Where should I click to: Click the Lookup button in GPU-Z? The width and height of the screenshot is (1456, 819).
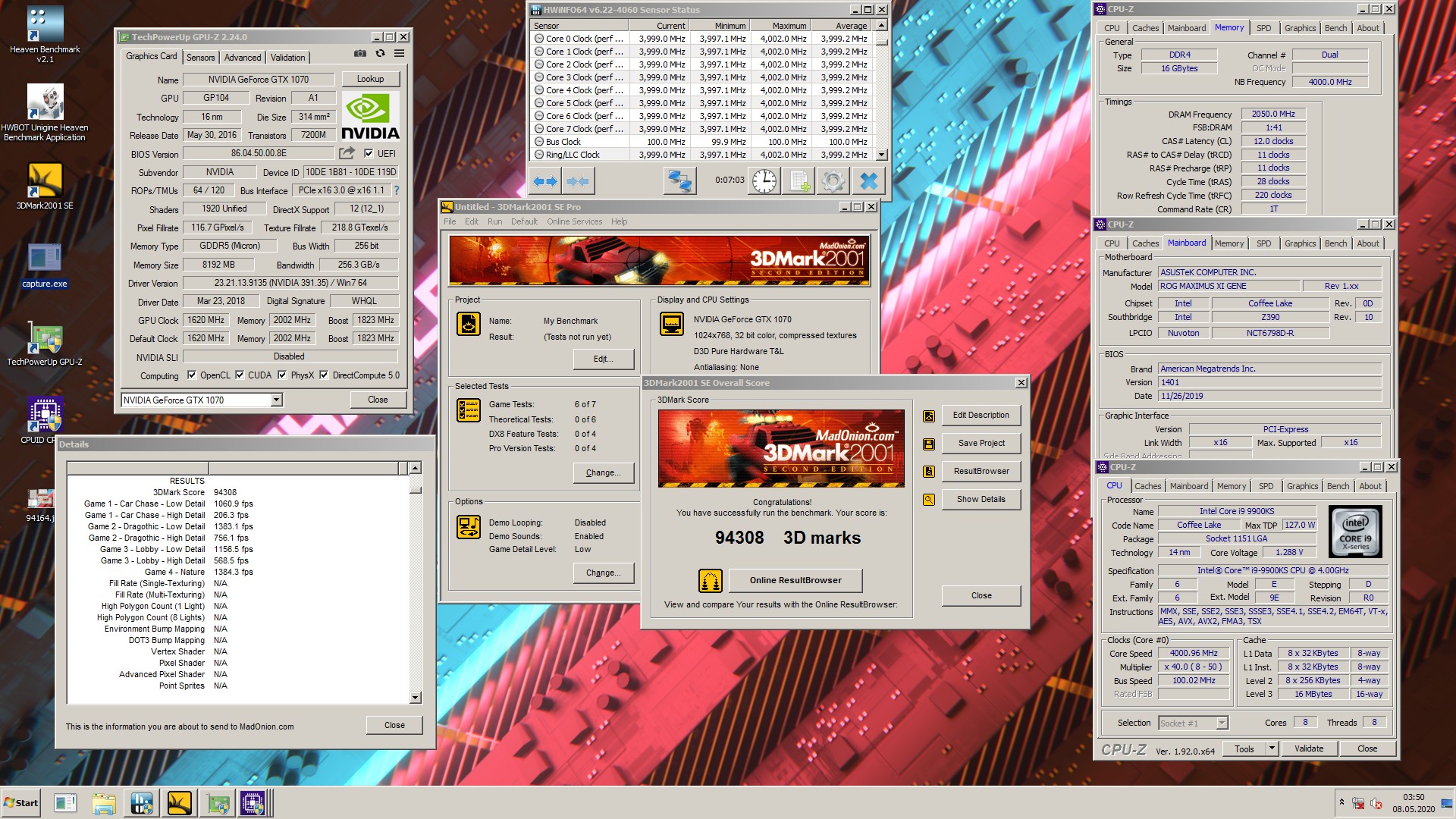370,79
